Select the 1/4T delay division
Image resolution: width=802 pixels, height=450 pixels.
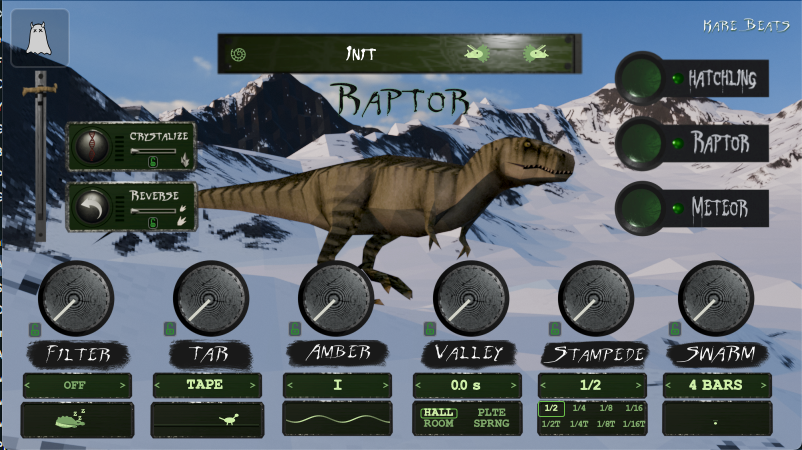579,424
